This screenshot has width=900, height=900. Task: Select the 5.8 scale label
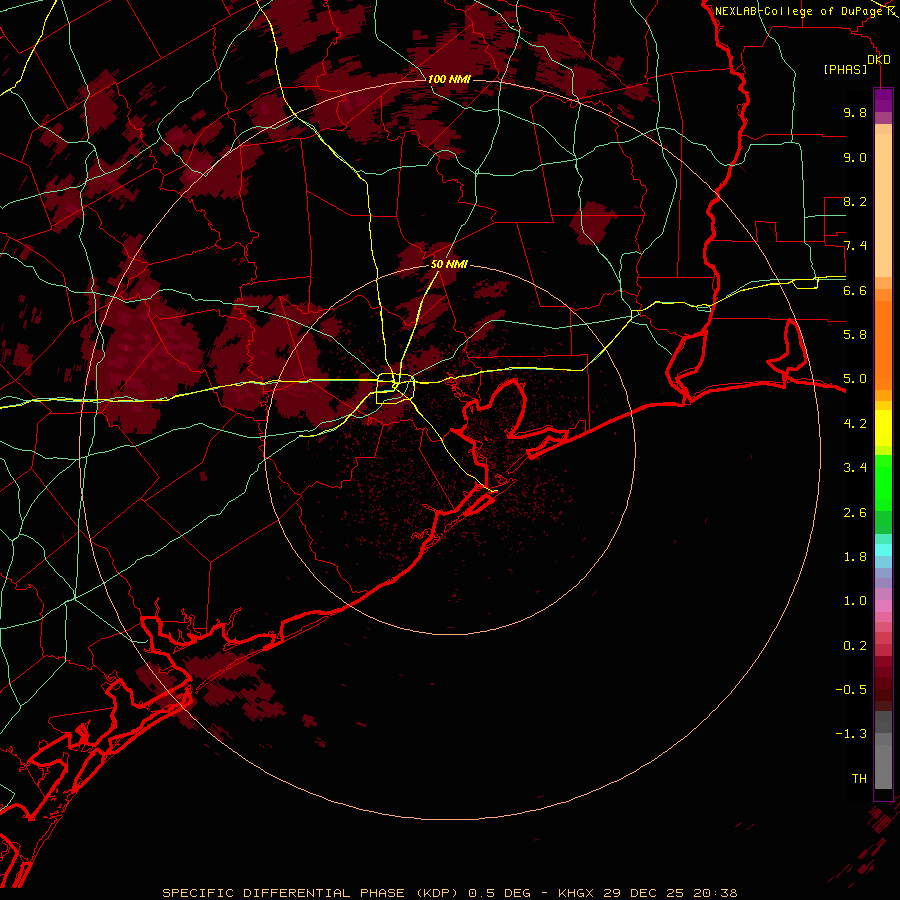pos(855,334)
